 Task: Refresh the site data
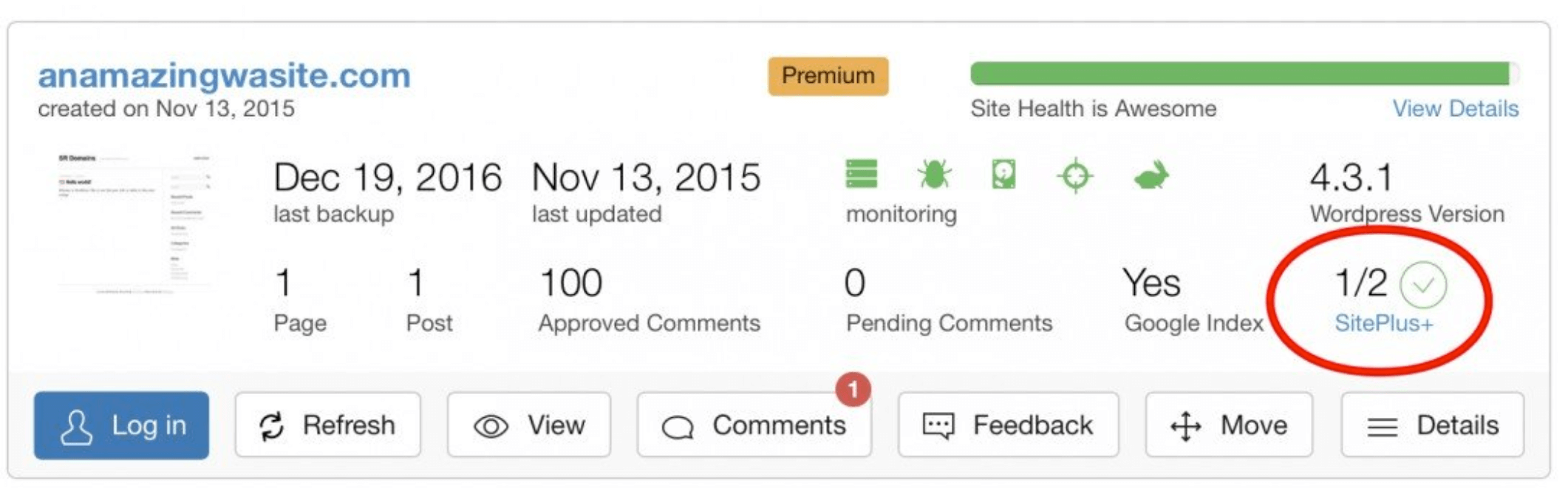coord(328,425)
